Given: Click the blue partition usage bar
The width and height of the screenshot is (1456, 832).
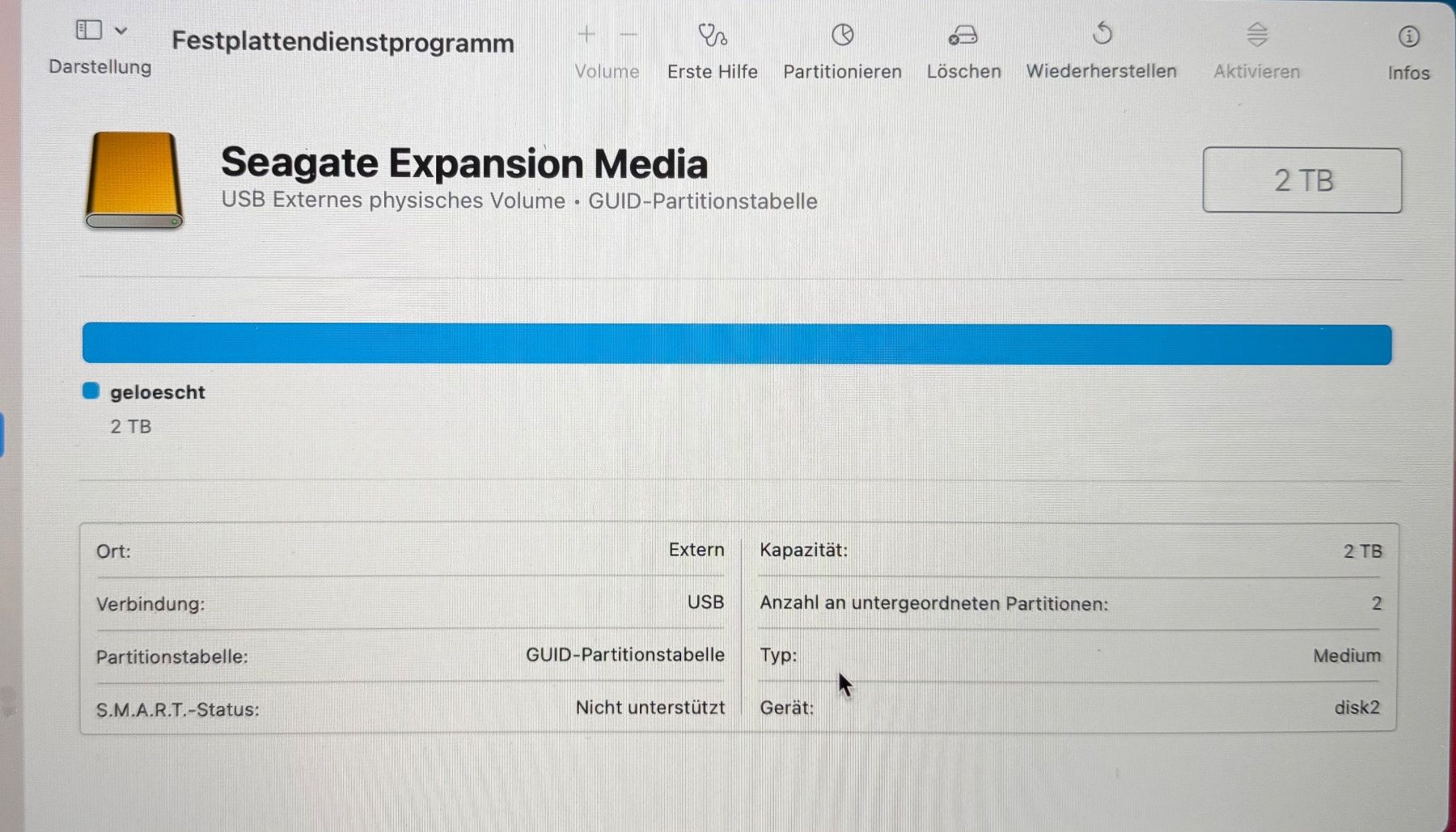Looking at the screenshot, I should click(737, 344).
